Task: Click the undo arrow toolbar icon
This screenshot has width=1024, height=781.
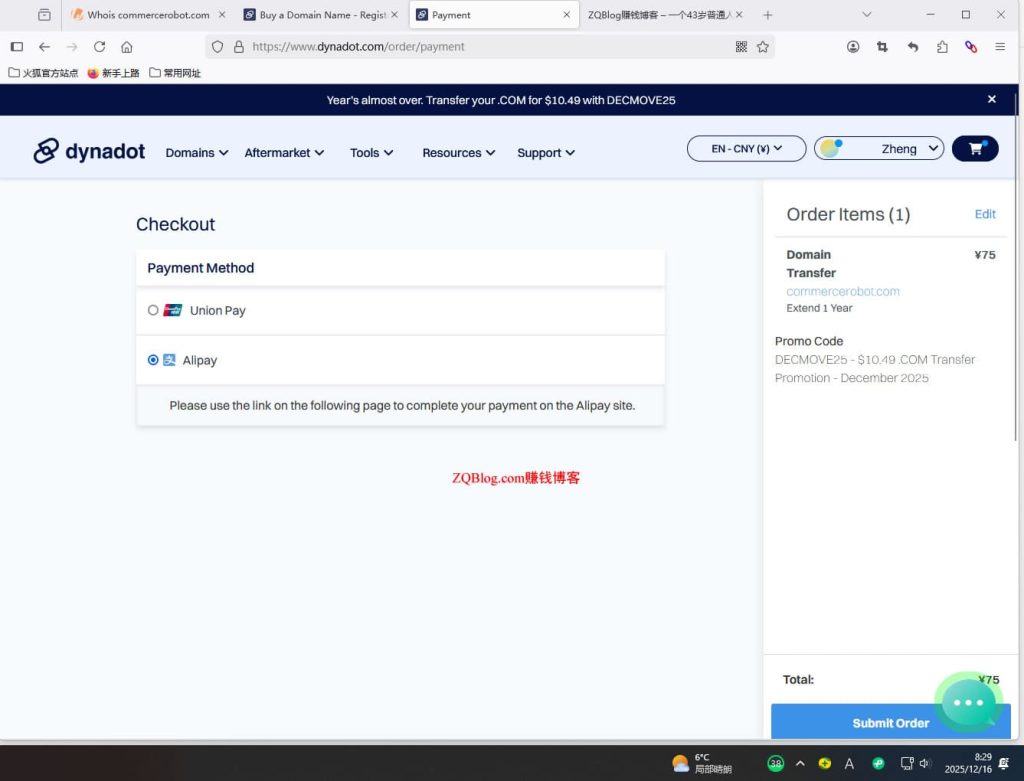Action: [913, 46]
